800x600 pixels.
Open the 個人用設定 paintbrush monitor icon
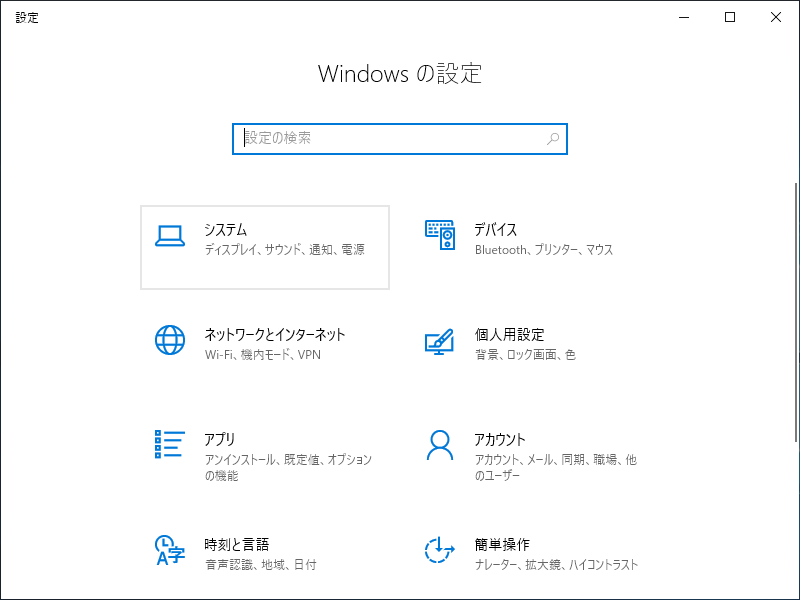coord(440,342)
